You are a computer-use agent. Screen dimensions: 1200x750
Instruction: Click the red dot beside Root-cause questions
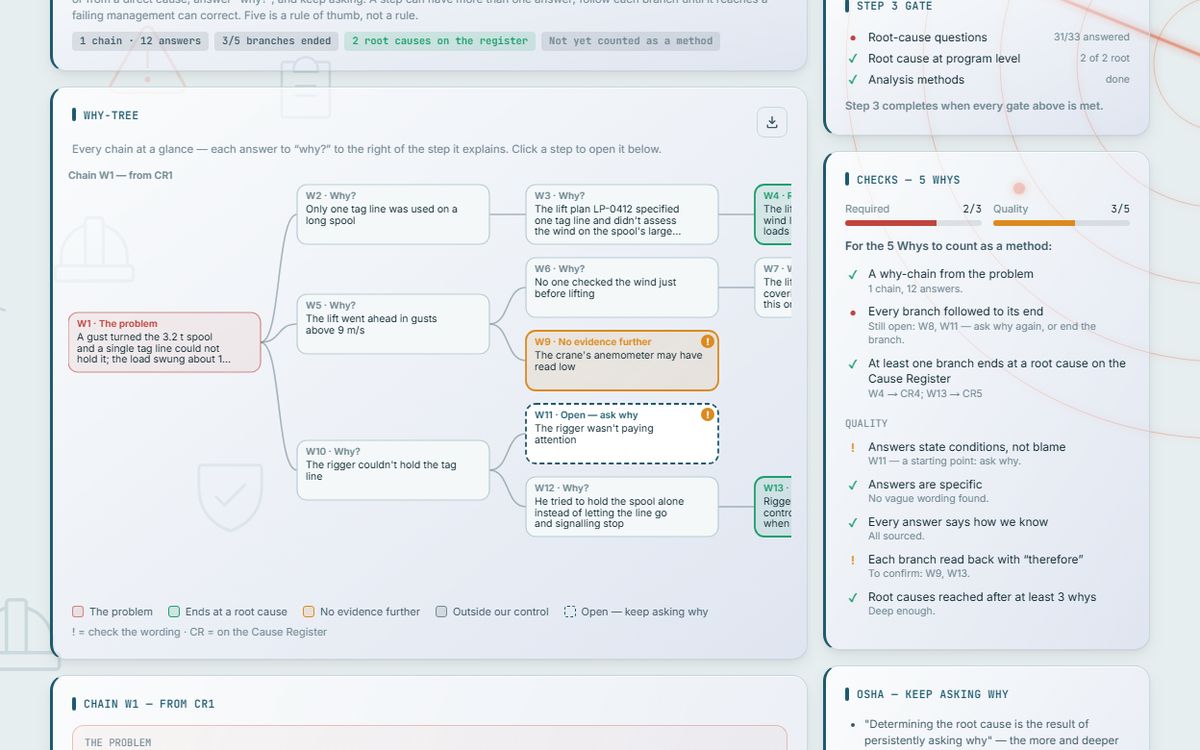point(852,38)
